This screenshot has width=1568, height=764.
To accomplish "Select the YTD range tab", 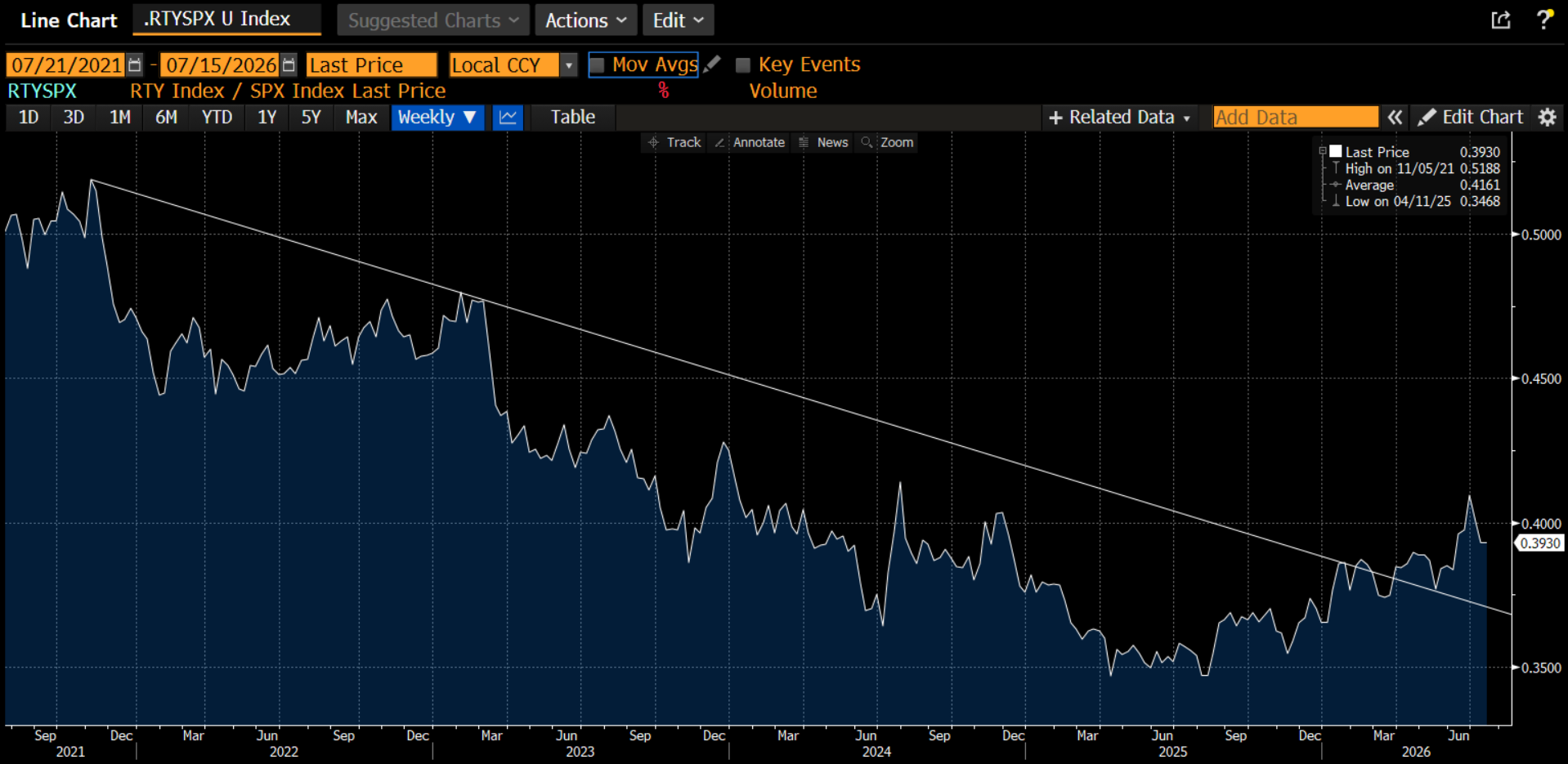I will (x=217, y=117).
